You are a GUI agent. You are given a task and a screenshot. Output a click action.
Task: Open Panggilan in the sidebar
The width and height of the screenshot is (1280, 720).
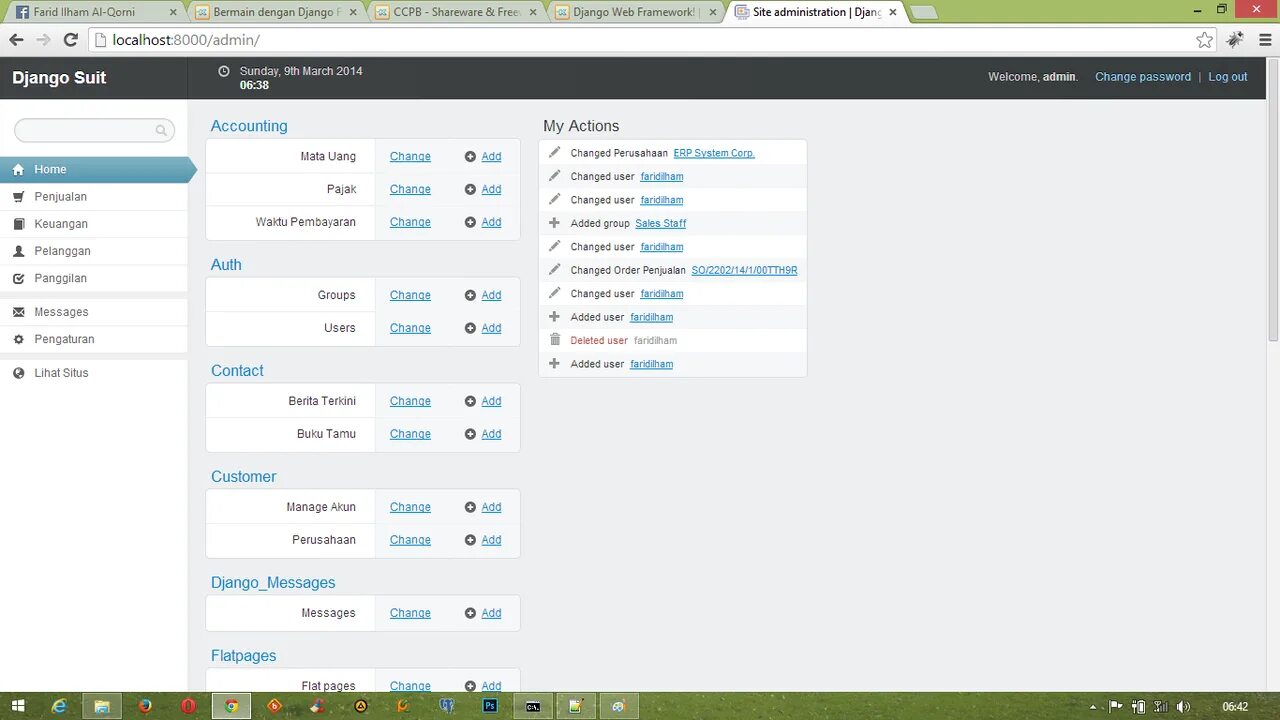[94, 278]
